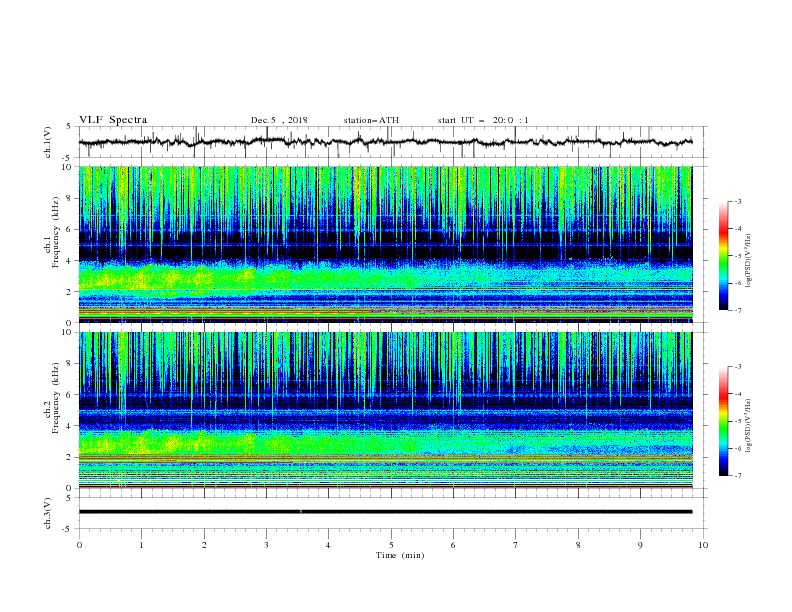Click the log(PSD) label beside ch.2 colorbar

click(749, 426)
